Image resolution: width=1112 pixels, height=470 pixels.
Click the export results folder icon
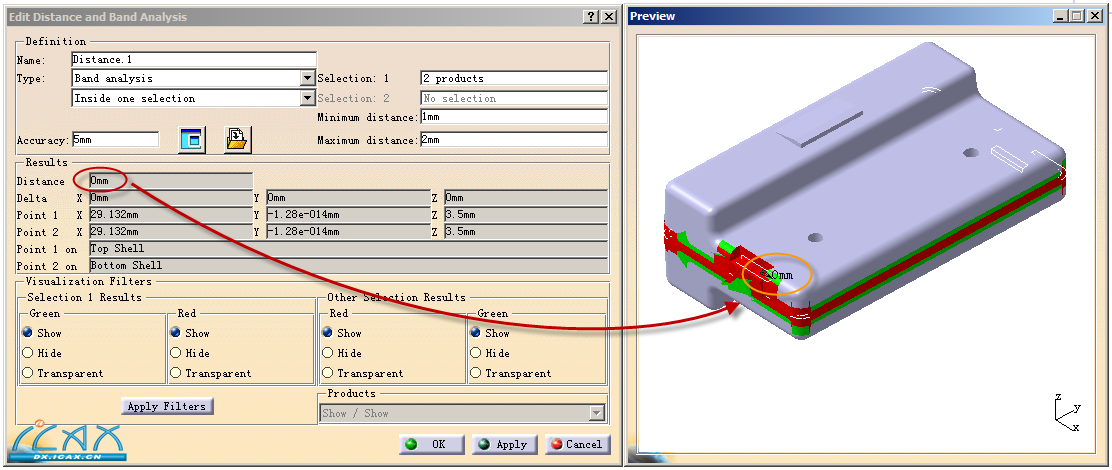(239, 140)
